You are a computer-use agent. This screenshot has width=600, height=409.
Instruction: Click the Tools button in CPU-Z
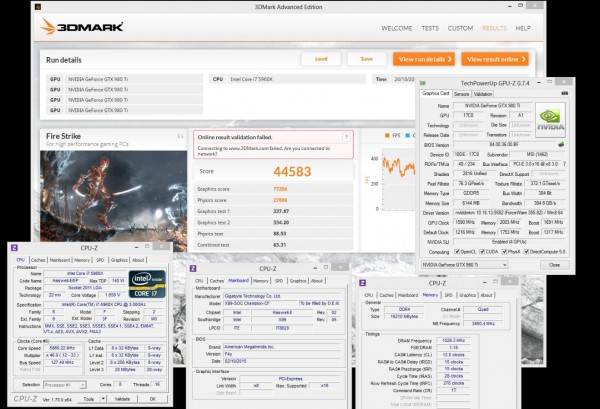coord(89,399)
